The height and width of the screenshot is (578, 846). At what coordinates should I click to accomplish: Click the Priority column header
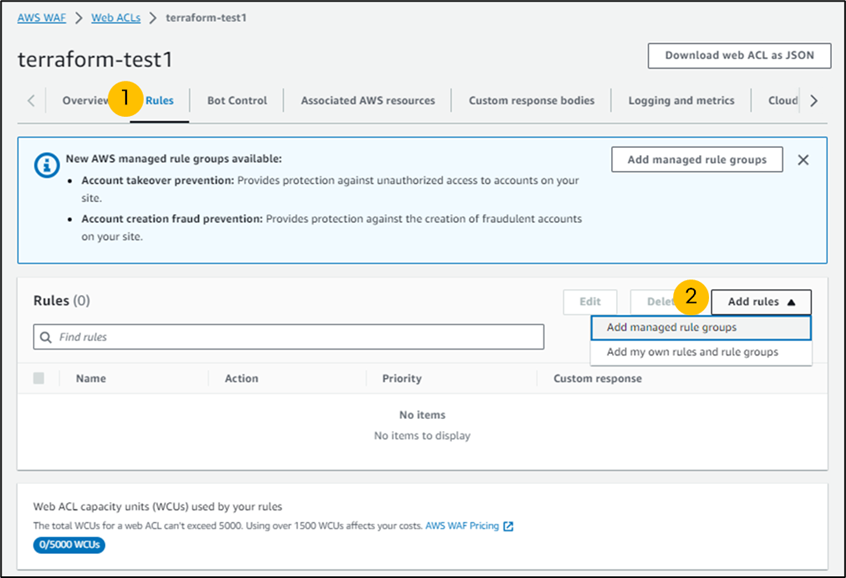click(x=402, y=379)
